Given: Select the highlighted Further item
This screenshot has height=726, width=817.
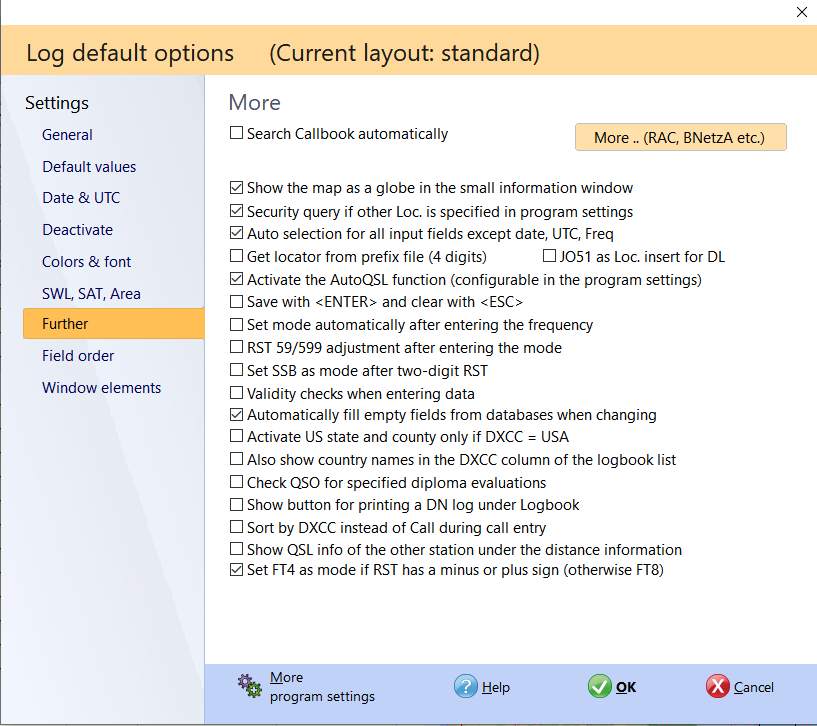Looking at the screenshot, I should 114,324.
